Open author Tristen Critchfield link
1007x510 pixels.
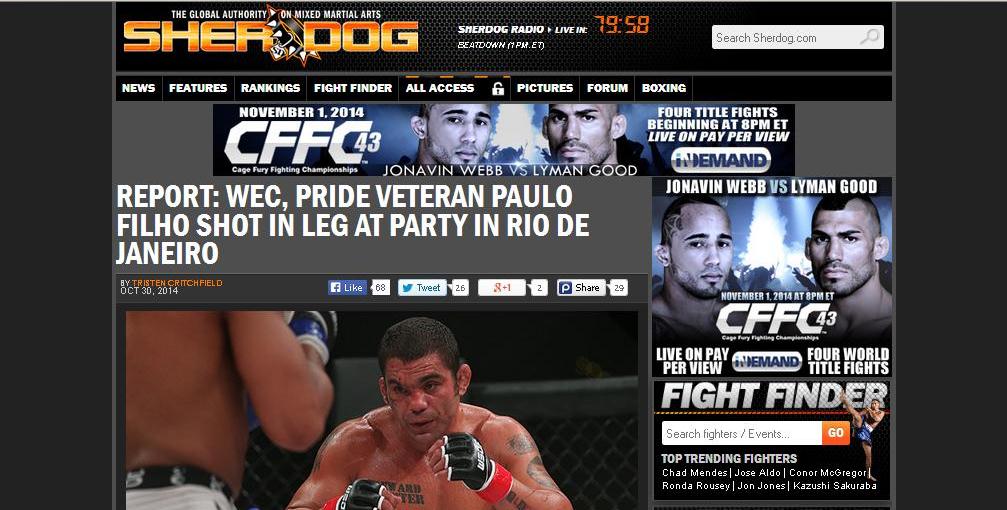coord(177,283)
